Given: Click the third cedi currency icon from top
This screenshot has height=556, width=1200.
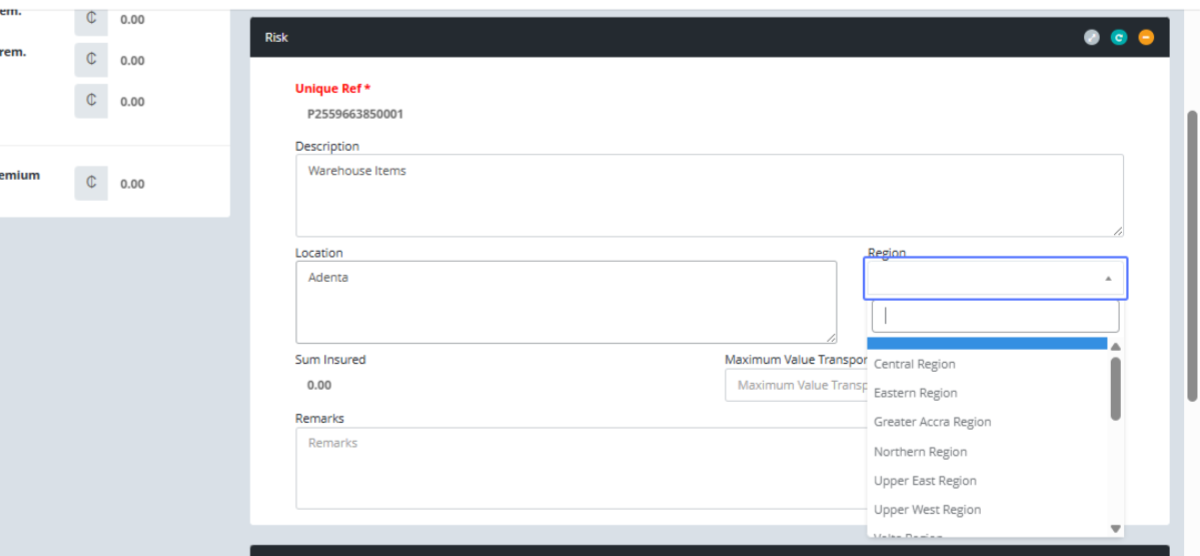Looking at the screenshot, I should pos(91,101).
